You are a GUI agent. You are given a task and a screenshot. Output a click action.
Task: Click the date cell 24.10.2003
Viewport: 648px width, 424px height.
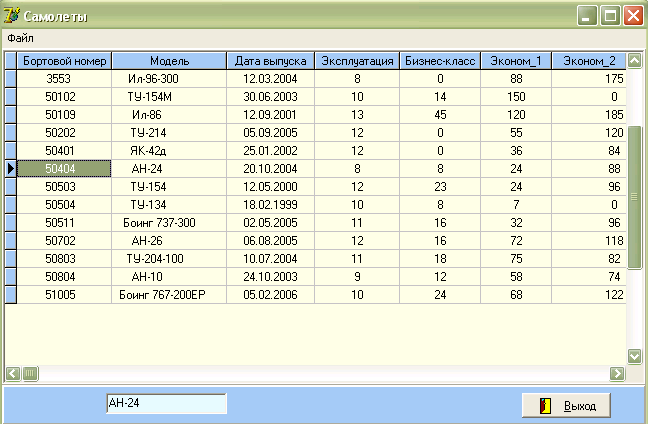270,276
